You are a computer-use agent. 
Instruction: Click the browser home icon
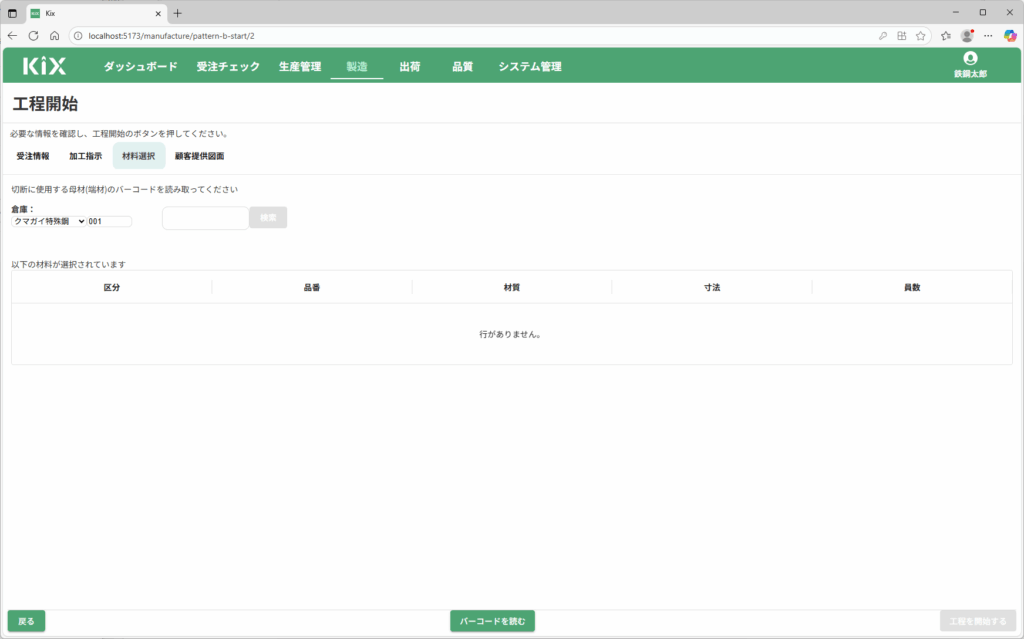54,36
